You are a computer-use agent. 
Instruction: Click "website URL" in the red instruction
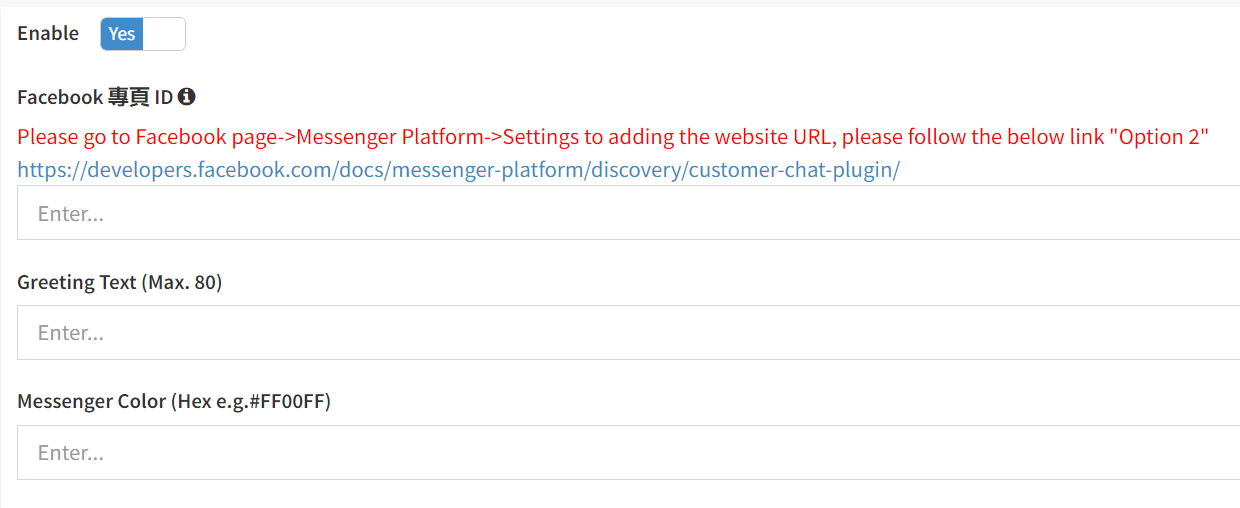point(762,137)
